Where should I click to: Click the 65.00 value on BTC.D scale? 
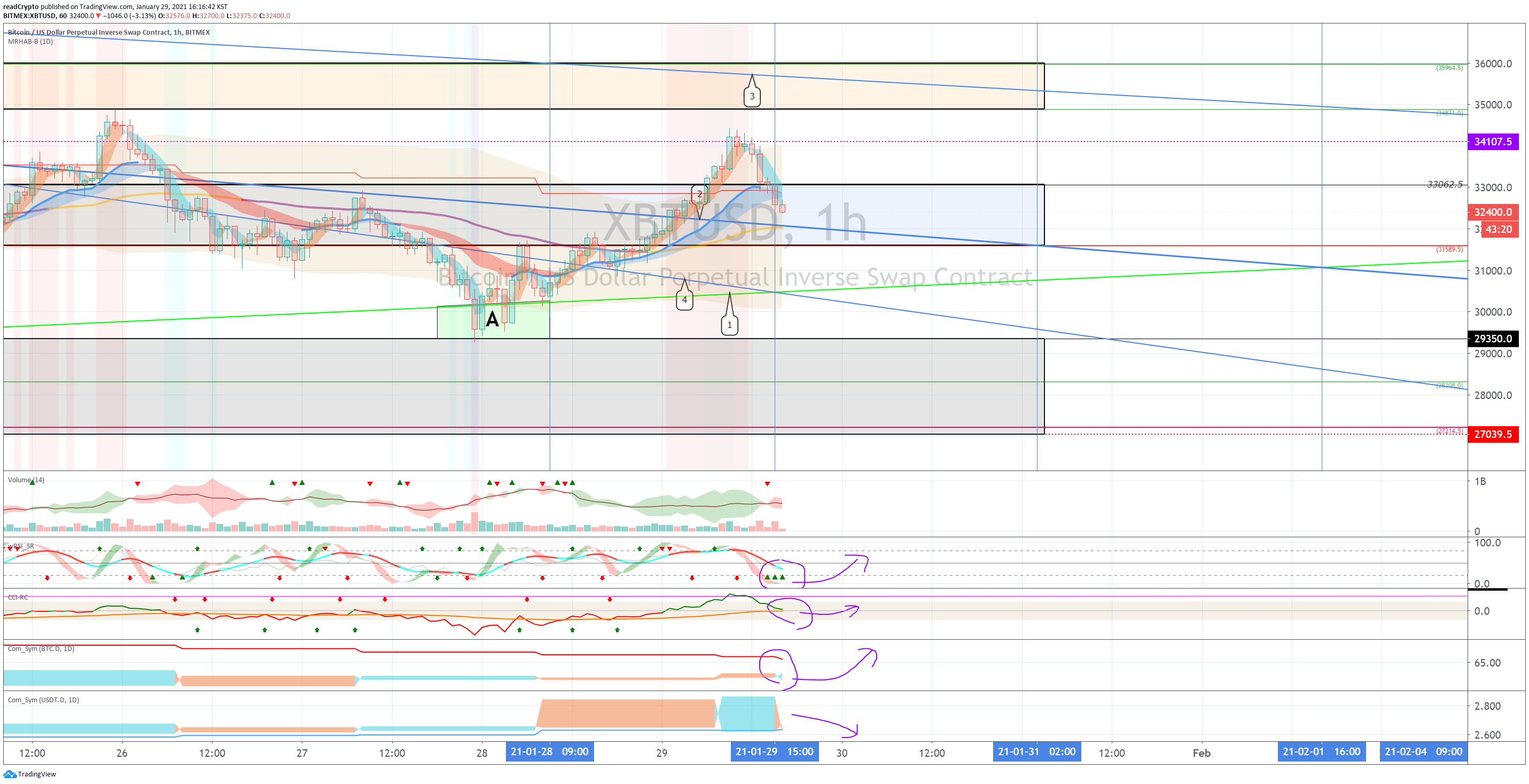tap(1487, 663)
